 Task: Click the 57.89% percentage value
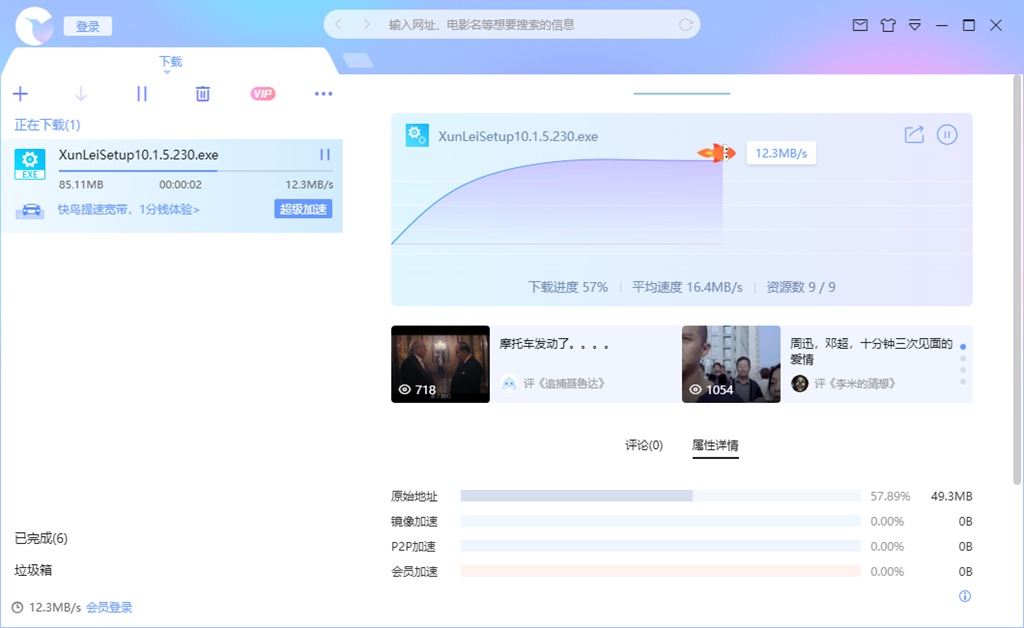(890, 496)
